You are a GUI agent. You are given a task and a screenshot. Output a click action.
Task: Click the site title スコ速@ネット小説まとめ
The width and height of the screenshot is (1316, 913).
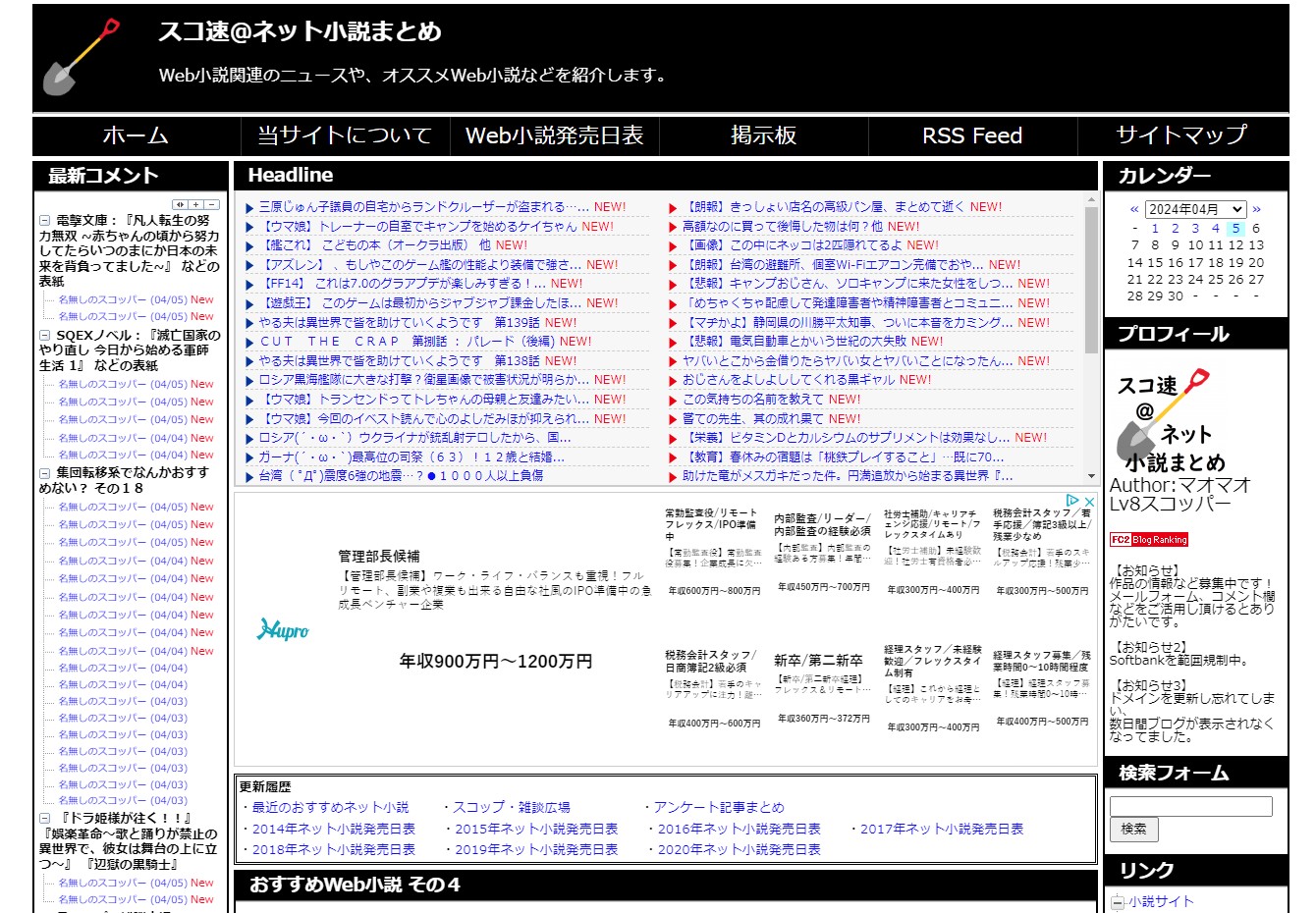tap(300, 32)
